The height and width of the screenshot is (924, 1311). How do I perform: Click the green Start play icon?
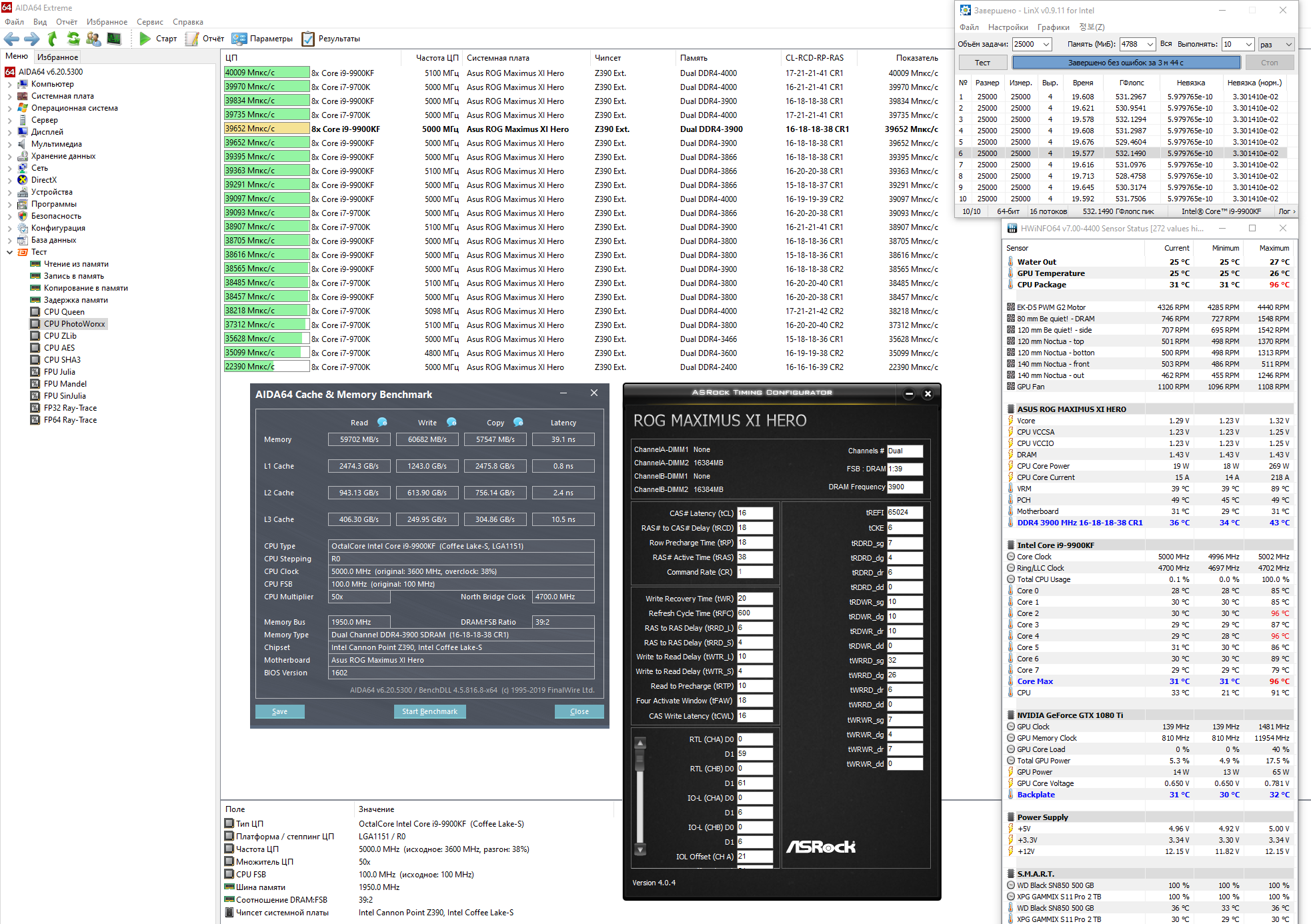click(145, 39)
